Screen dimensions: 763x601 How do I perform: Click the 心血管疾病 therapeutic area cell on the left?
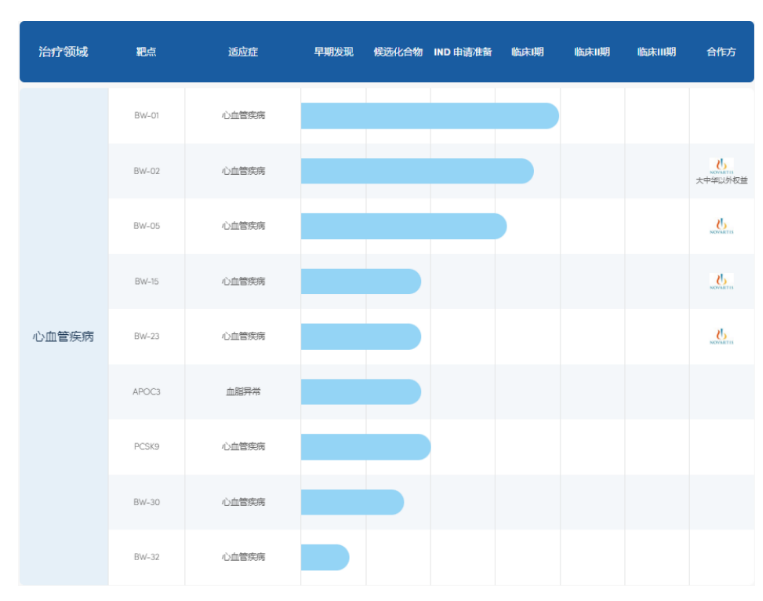[63, 337]
